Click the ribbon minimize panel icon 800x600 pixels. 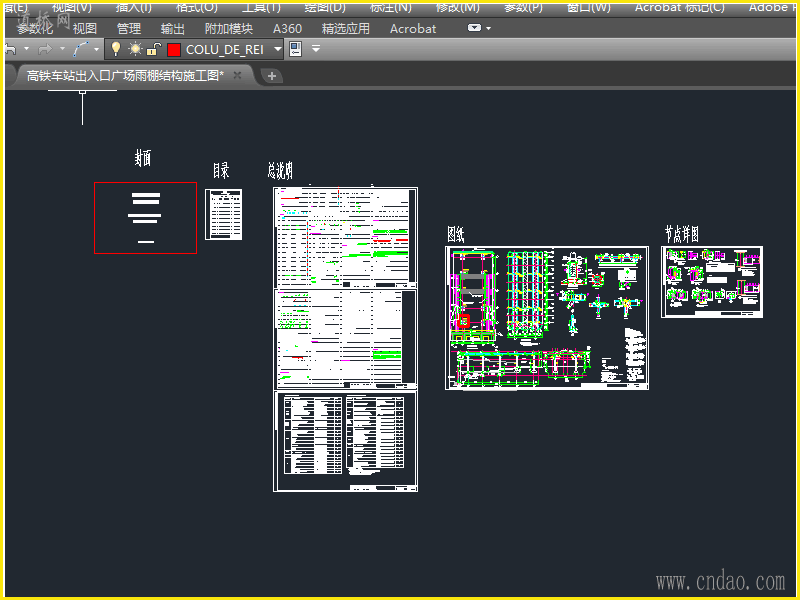coord(475,28)
